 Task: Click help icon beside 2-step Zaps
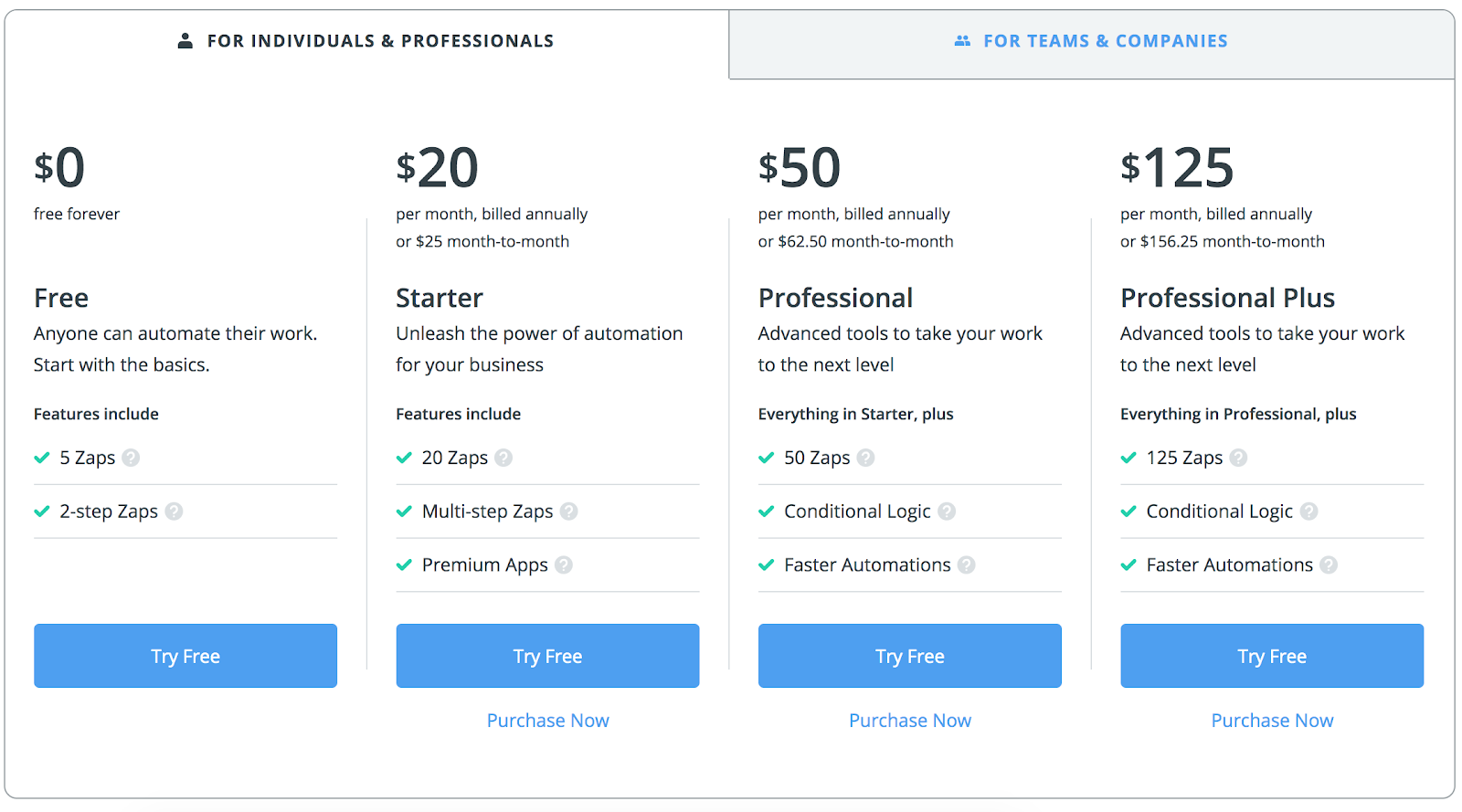(174, 511)
